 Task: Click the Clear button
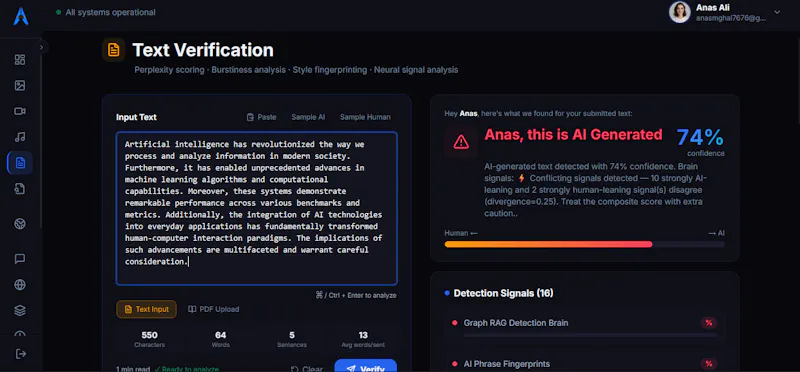tap(307, 369)
